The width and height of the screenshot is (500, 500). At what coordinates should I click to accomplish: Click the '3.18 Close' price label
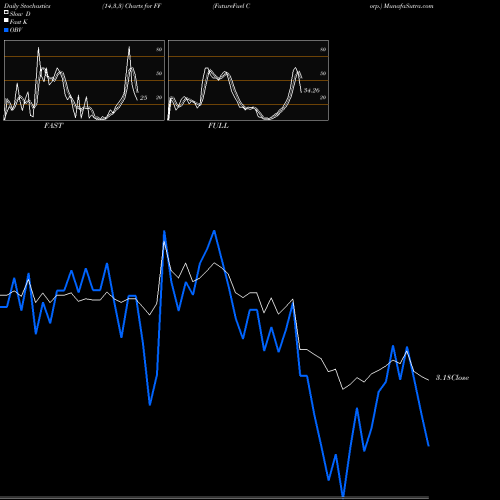(452, 378)
